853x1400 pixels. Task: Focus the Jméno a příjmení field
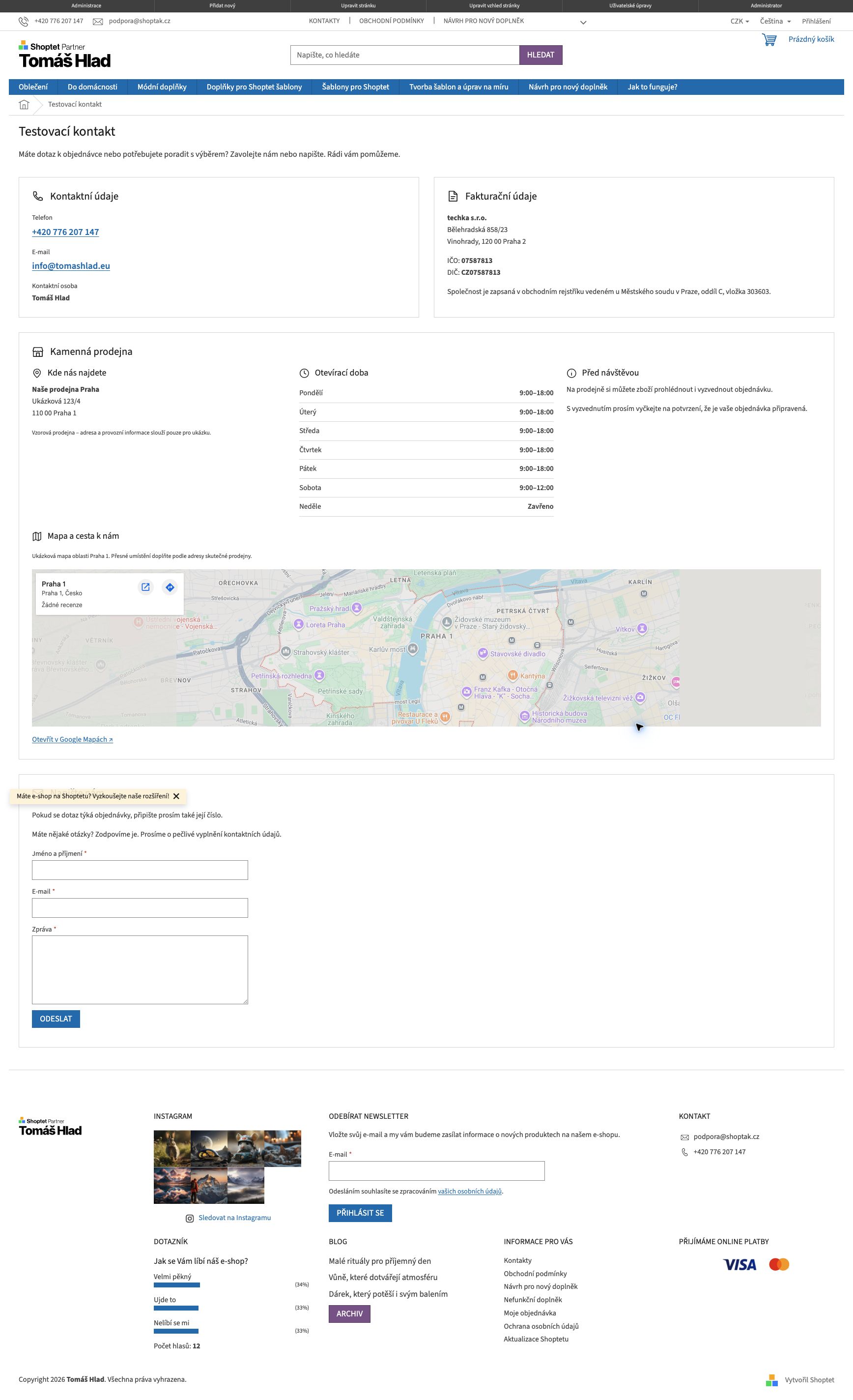tap(140, 870)
